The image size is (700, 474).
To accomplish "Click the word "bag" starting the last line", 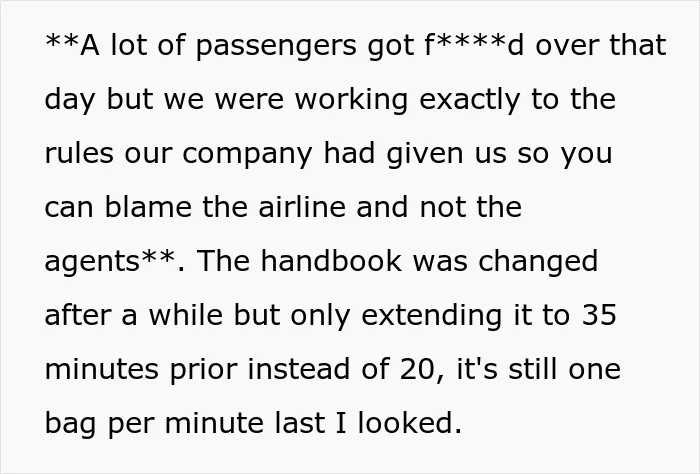I will [70, 424].
